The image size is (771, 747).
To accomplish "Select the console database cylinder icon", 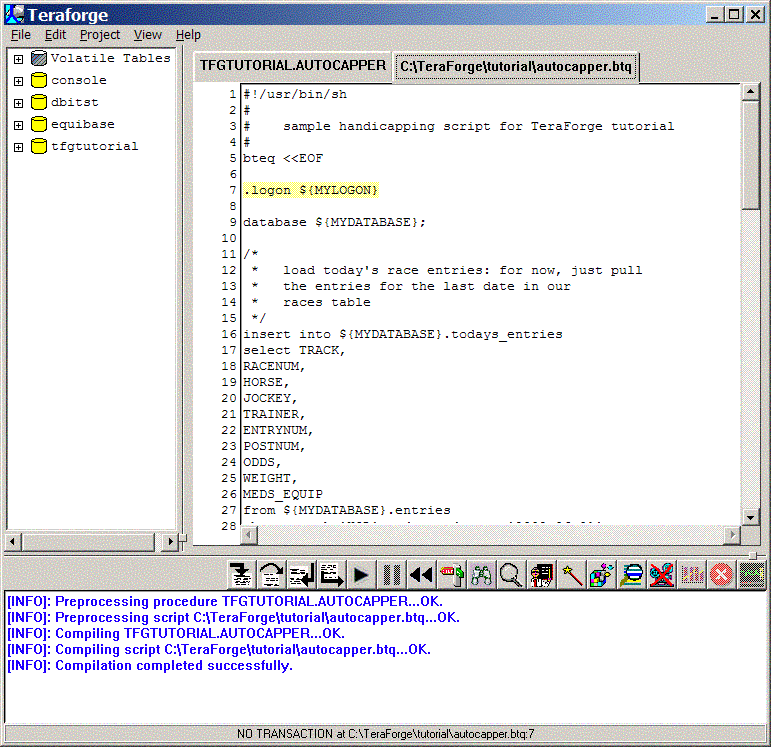I will [x=39, y=80].
